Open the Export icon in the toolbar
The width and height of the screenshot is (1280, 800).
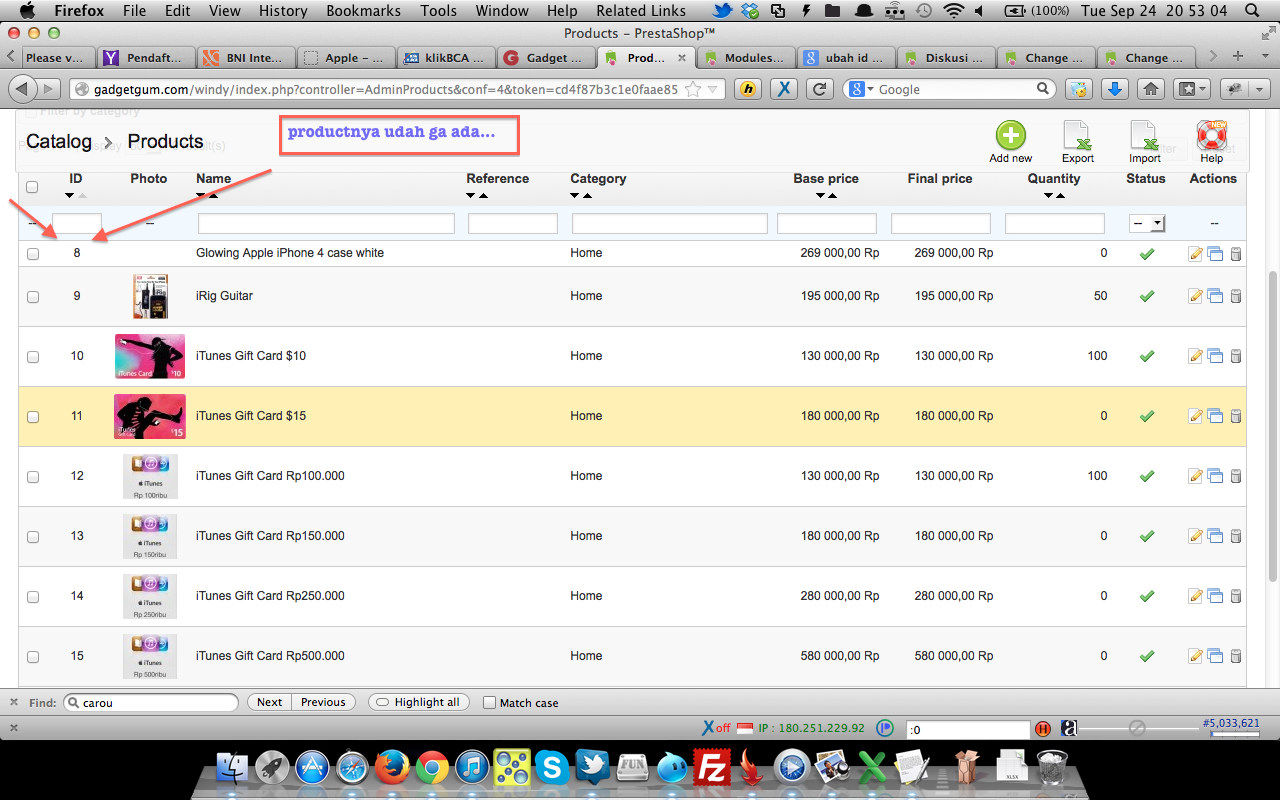[1077, 135]
